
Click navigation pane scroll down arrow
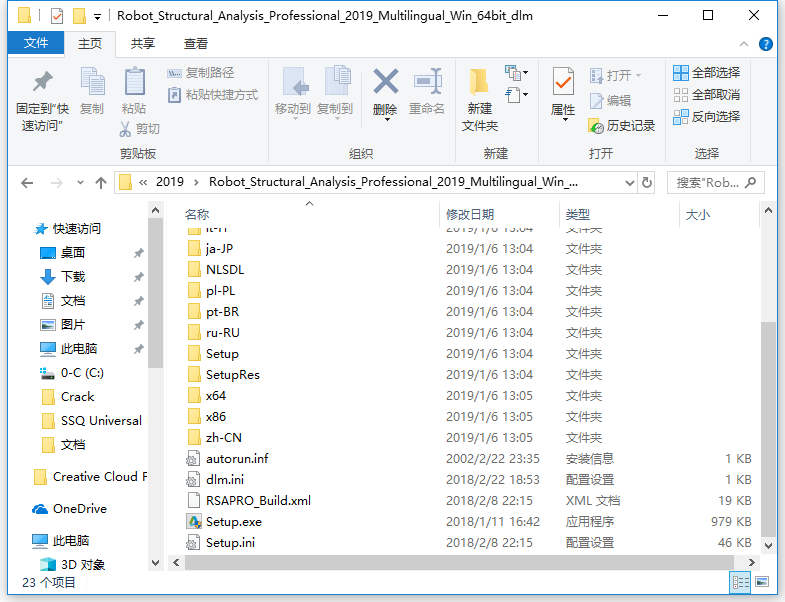point(156,563)
